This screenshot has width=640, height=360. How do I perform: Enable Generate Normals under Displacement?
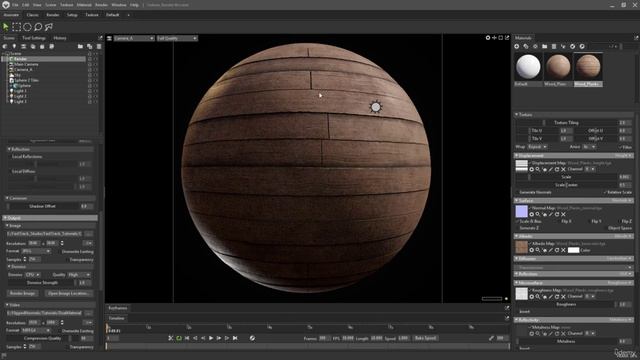click(517, 192)
